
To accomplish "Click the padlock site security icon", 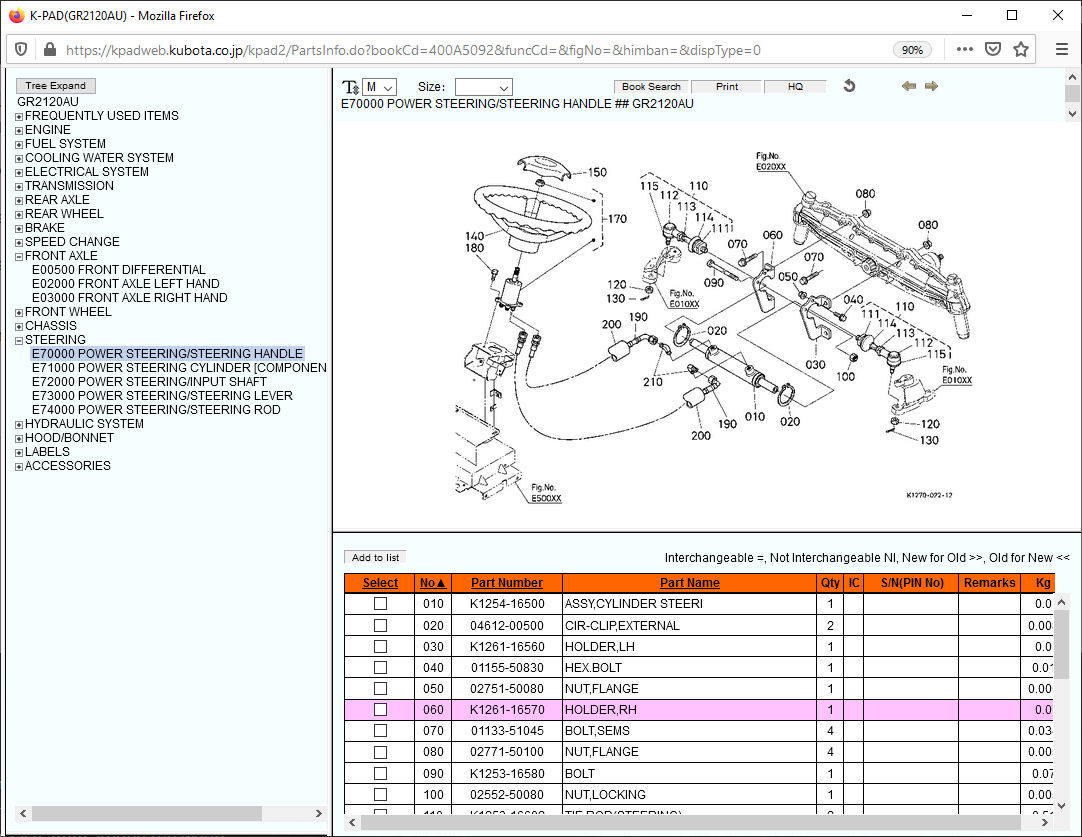I will (50, 50).
